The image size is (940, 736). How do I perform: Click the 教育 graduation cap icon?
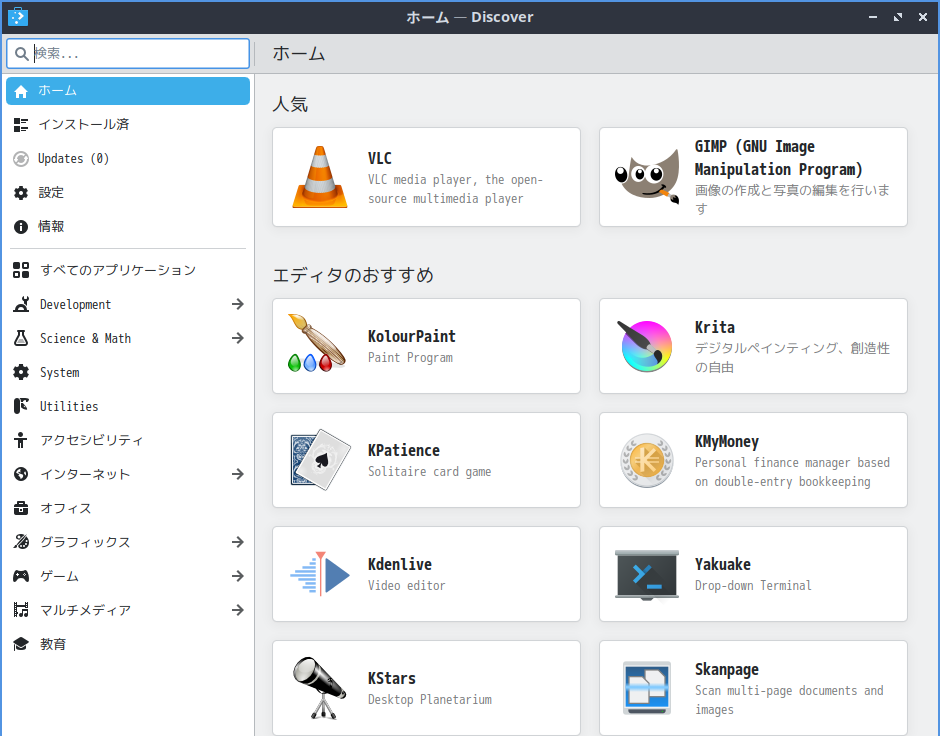click(21, 644)
